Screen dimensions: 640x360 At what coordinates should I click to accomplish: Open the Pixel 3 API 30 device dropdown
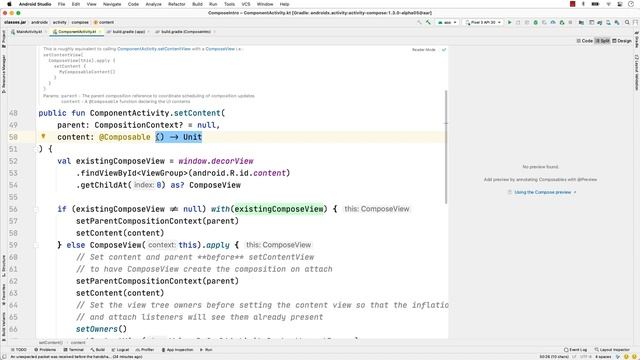click(x=484, y=22)
